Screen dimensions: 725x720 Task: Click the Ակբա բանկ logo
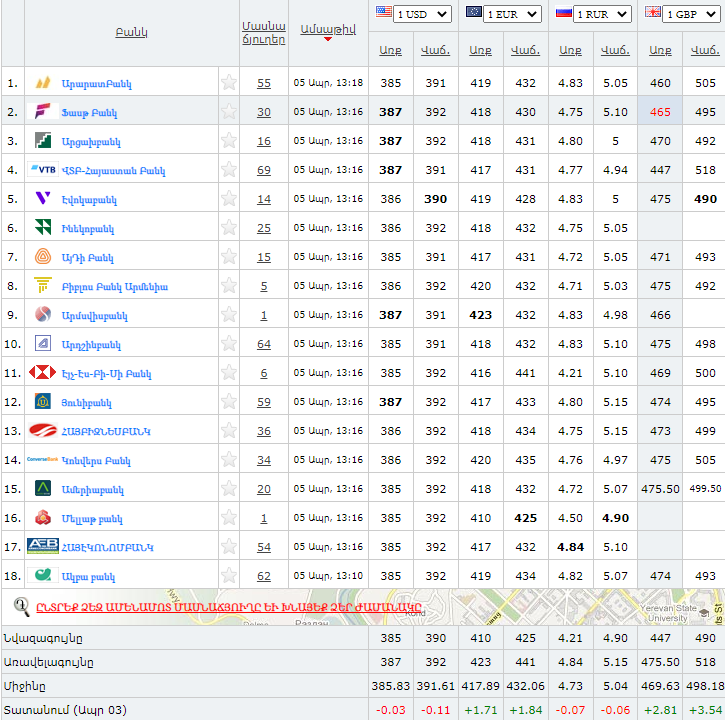tap(43, 575)
